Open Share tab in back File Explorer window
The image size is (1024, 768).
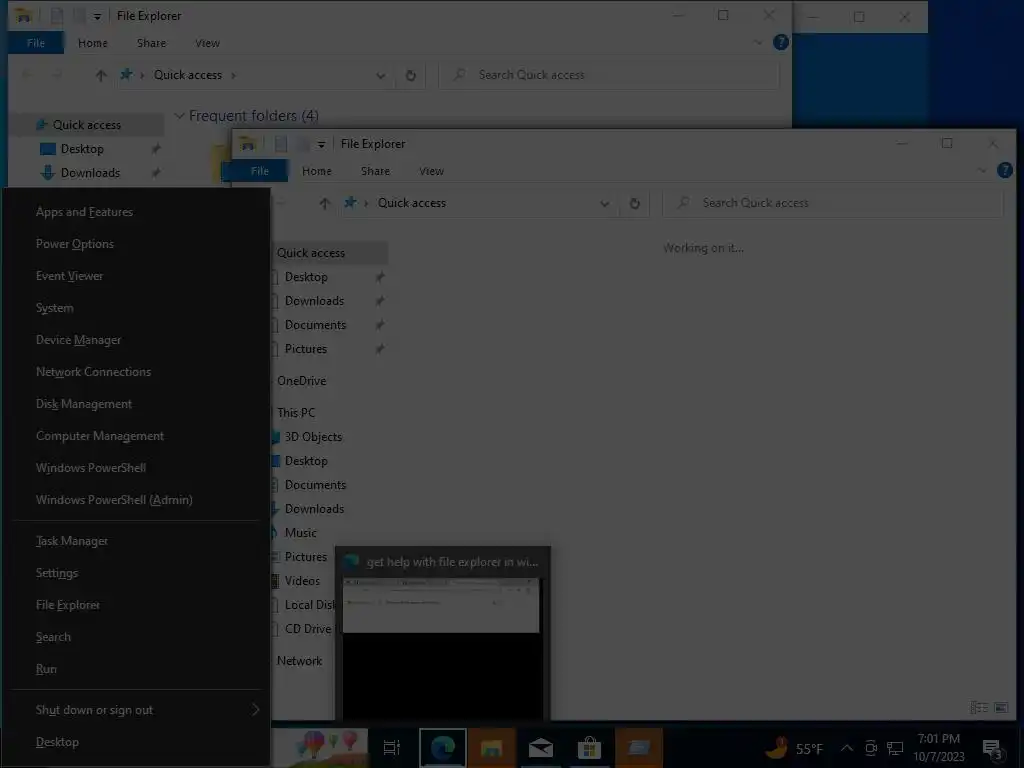coord(152,43)
